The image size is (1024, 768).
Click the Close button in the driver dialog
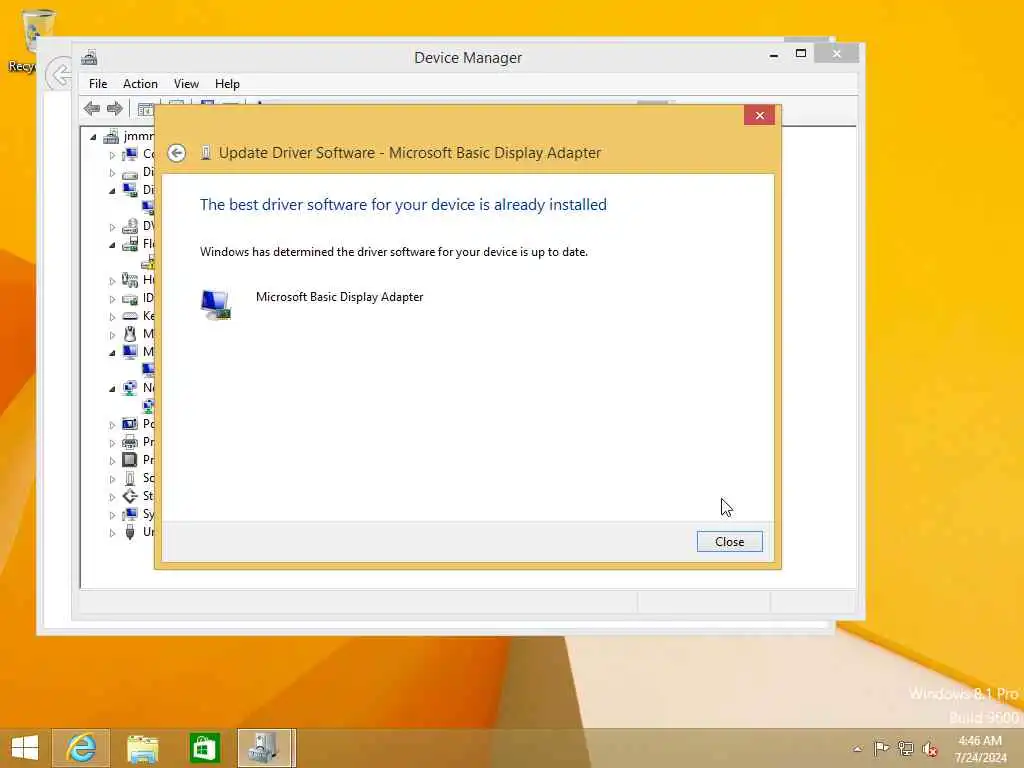pos(729,541)
